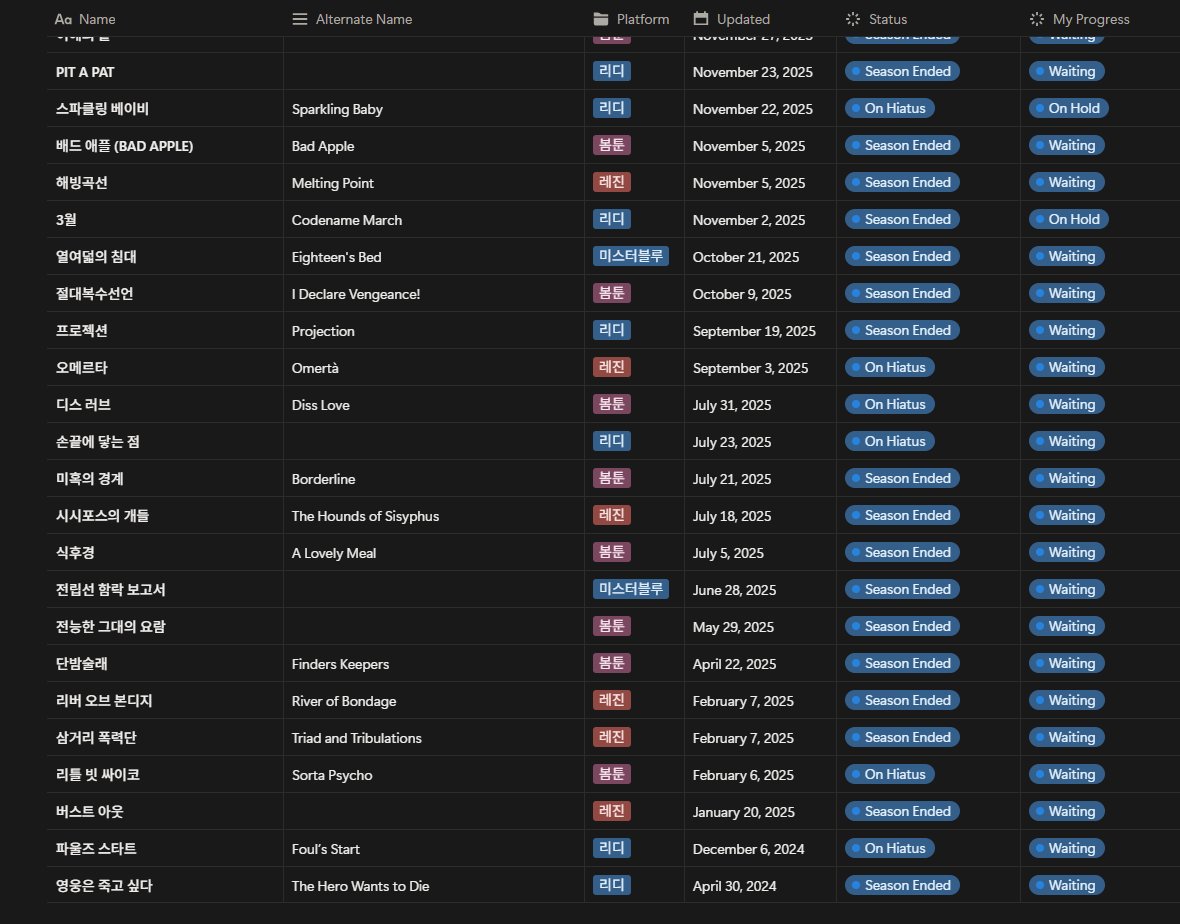Select the Foul's Start alternate name

pyautogui.click(x=326, y=849)
